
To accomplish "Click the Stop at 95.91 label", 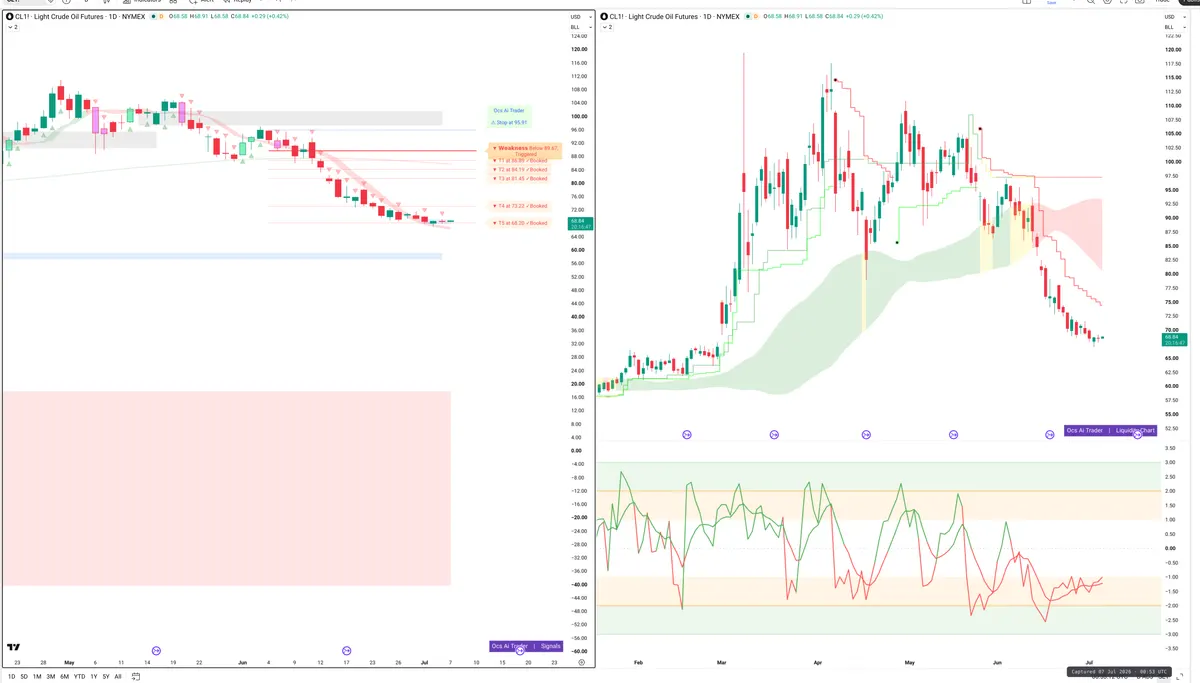I will (509, 123).
